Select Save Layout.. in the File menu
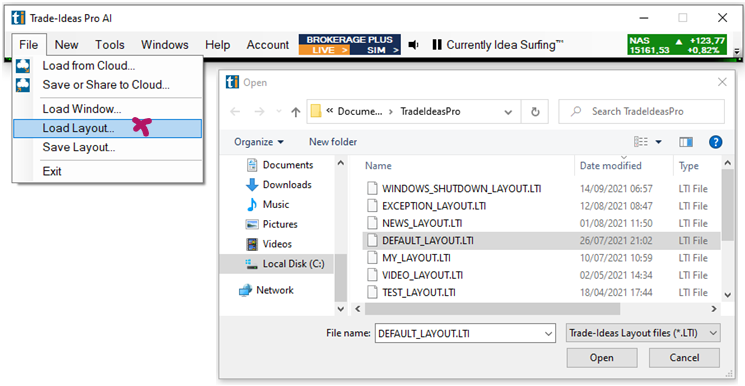This screenshot has height=386, width=745. [x=79, y=147]
